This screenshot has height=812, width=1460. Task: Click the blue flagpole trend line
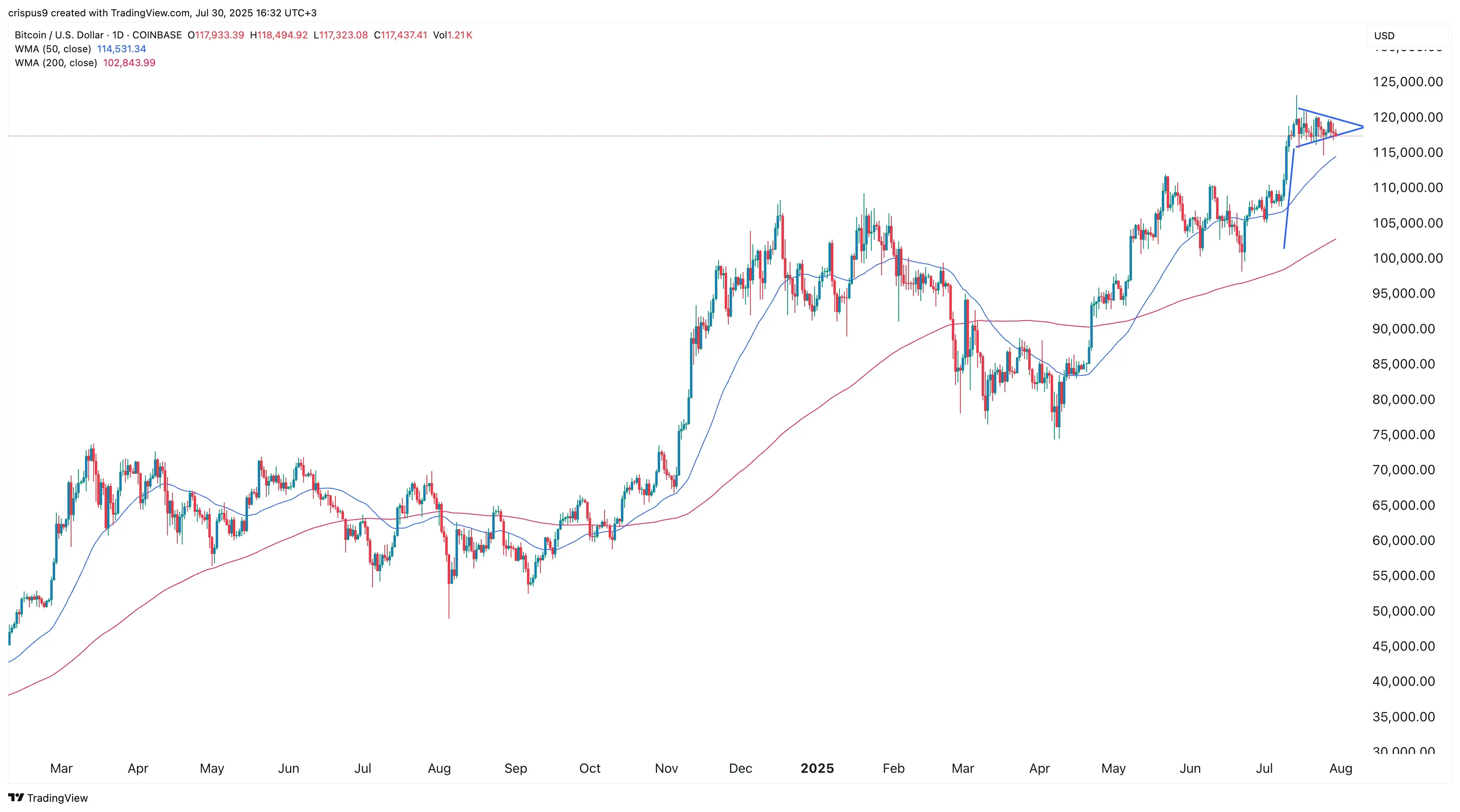[x=1289, y=199]
